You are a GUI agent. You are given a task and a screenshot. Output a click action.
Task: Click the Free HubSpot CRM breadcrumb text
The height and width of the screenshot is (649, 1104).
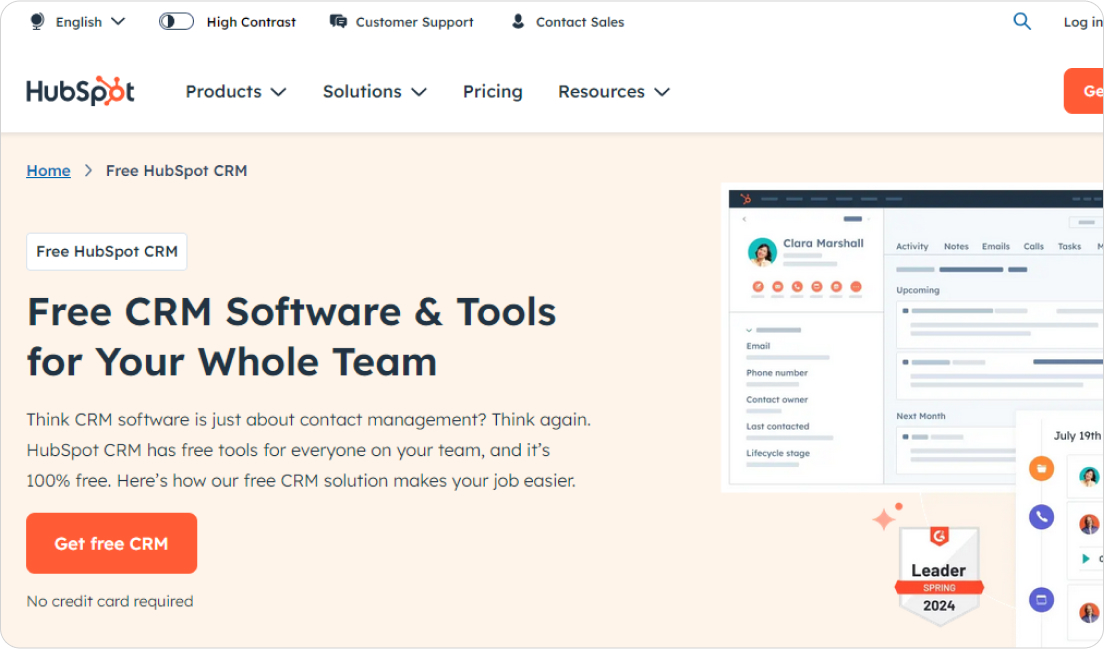point(177,170)
